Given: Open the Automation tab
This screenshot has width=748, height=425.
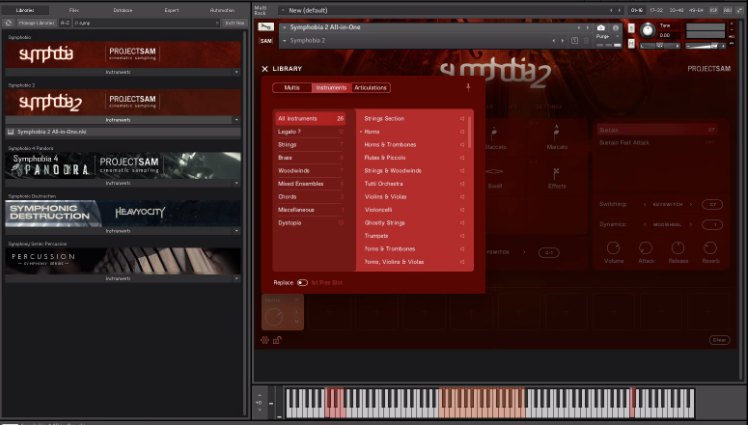Looking at the screenshot, I should 222,10.
